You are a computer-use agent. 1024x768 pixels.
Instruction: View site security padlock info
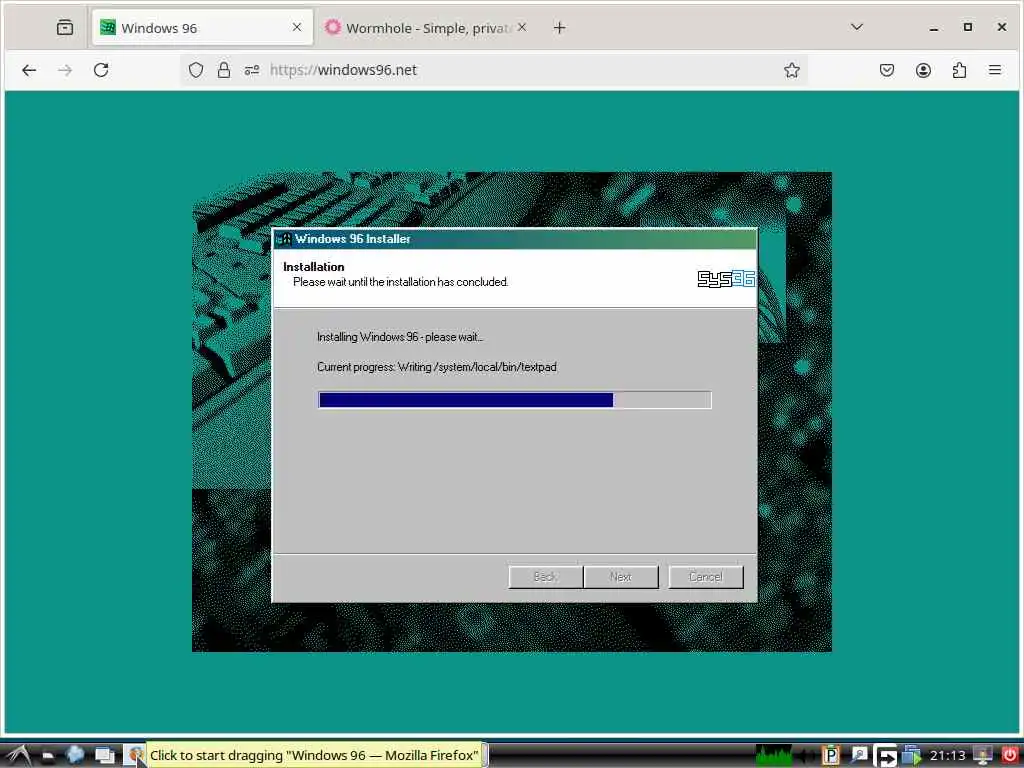(x=224, y=70)
